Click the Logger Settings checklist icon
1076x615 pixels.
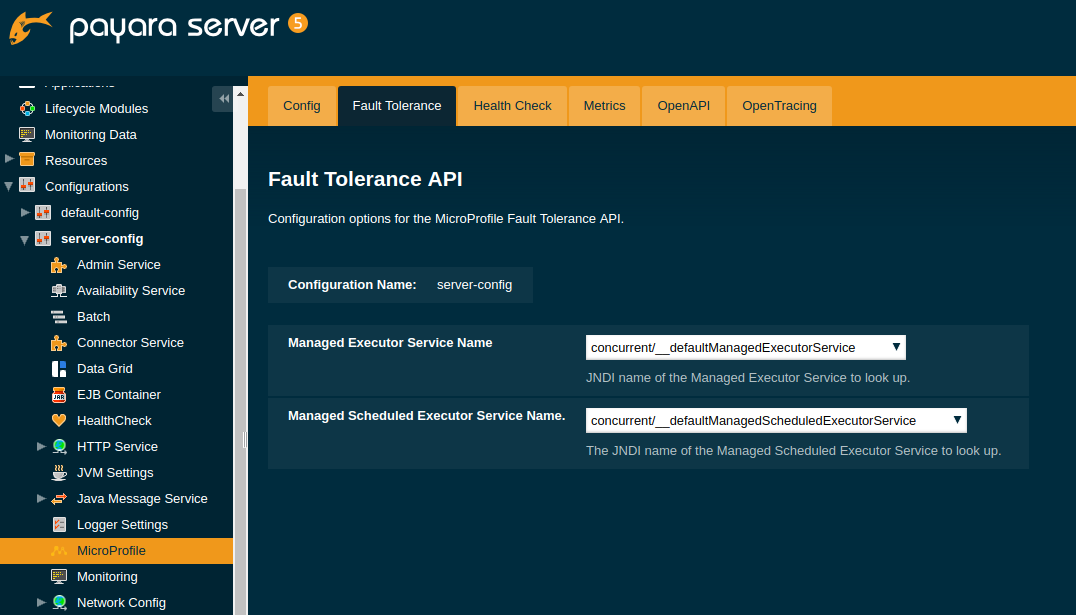(59, 524)
